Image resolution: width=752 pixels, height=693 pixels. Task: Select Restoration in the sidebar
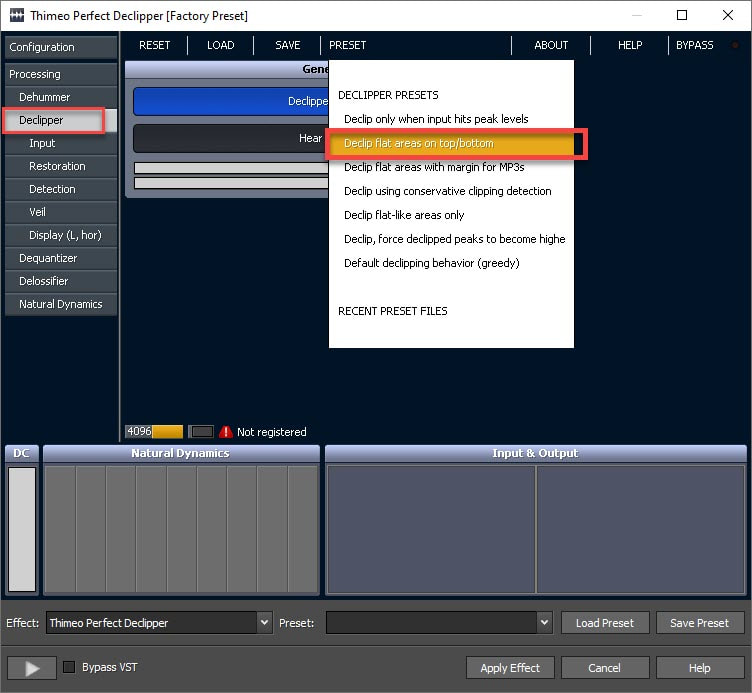point(61,166)
